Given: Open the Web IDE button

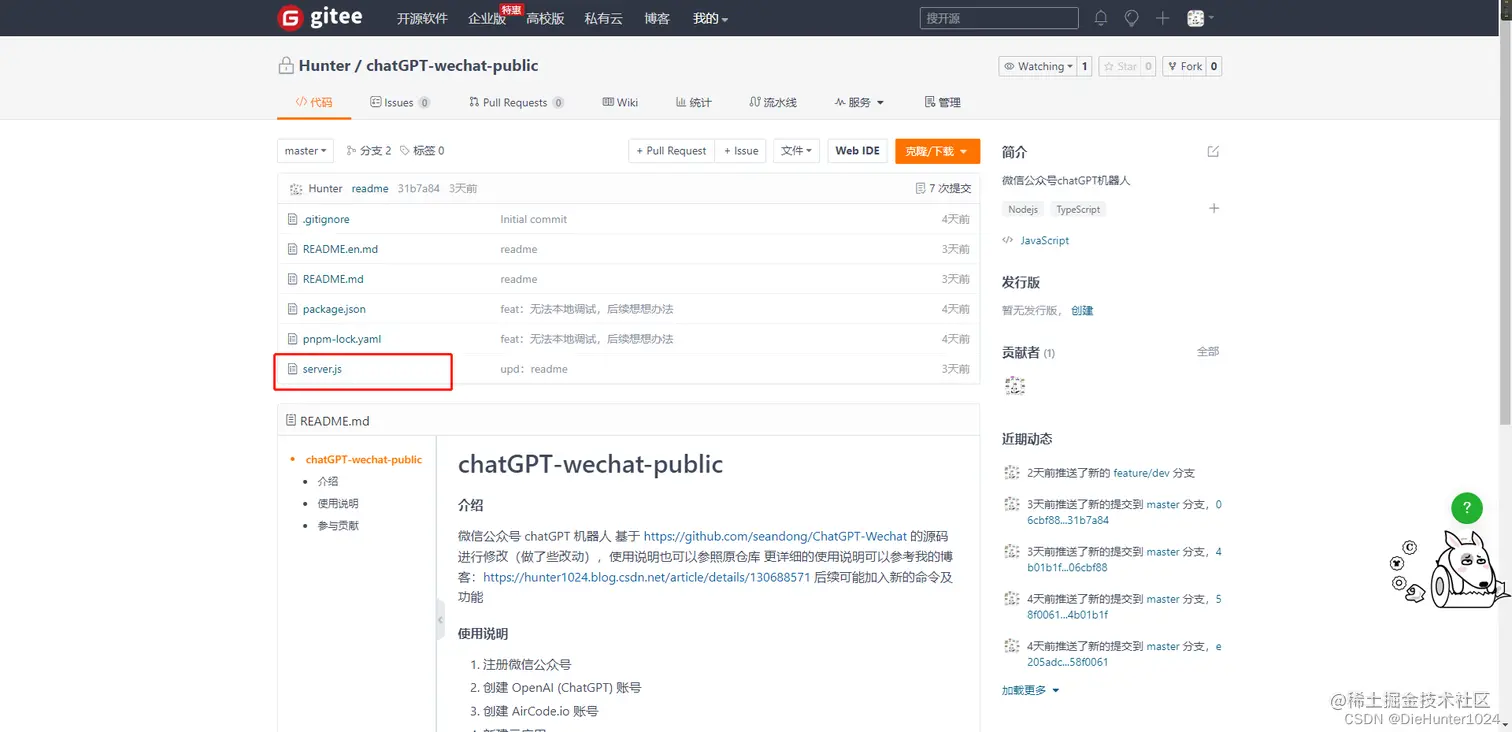Looking at the screenshot, I should (x=857, y=151).
